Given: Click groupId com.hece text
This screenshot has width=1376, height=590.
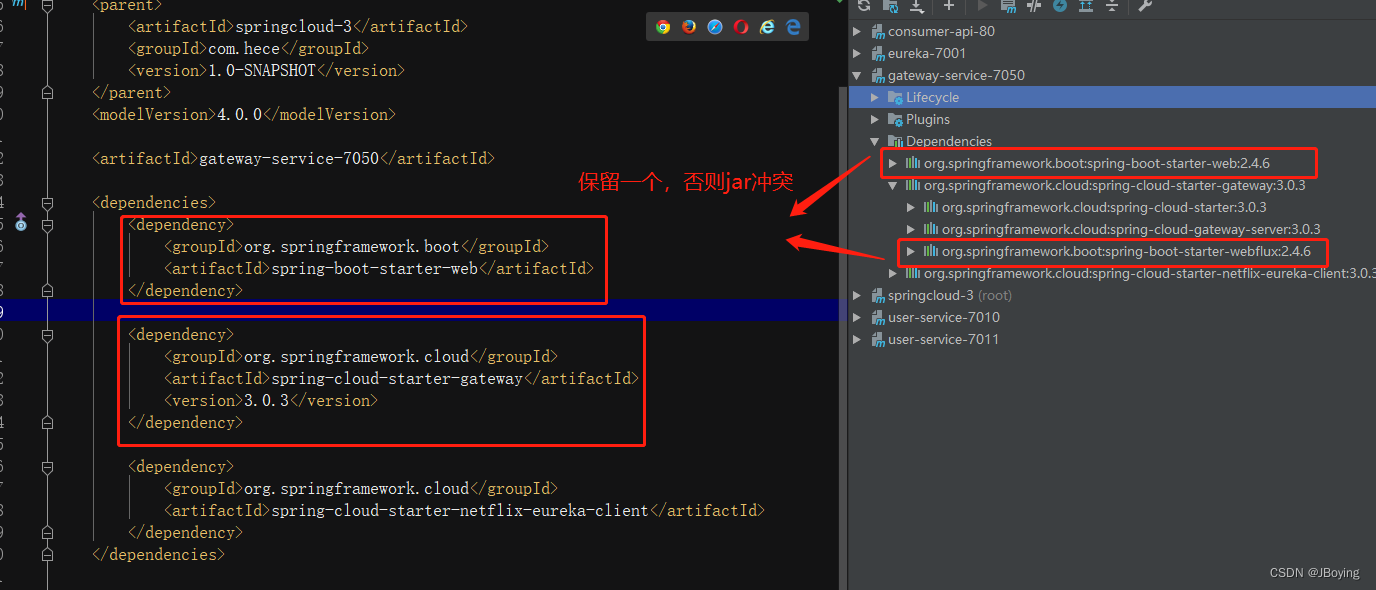Looking at the screenshot, I should 248,48.
